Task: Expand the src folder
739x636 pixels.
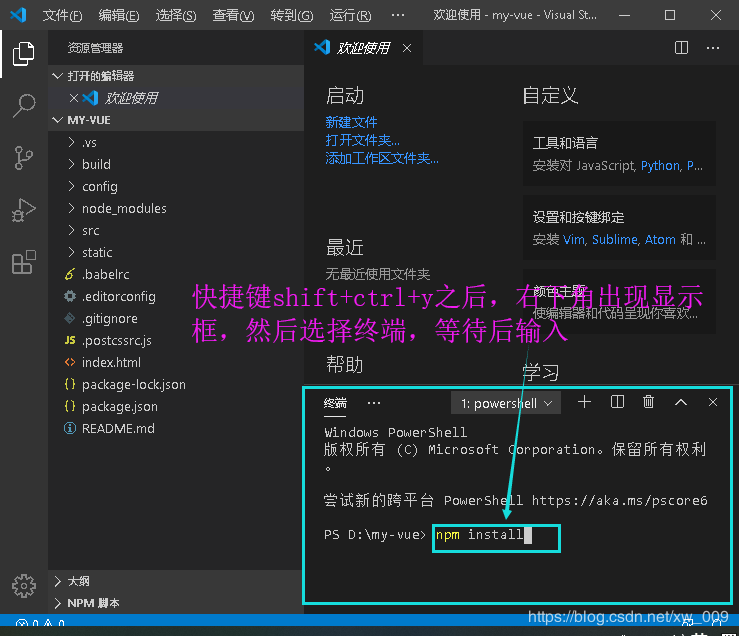Action: tap(71, 230)
